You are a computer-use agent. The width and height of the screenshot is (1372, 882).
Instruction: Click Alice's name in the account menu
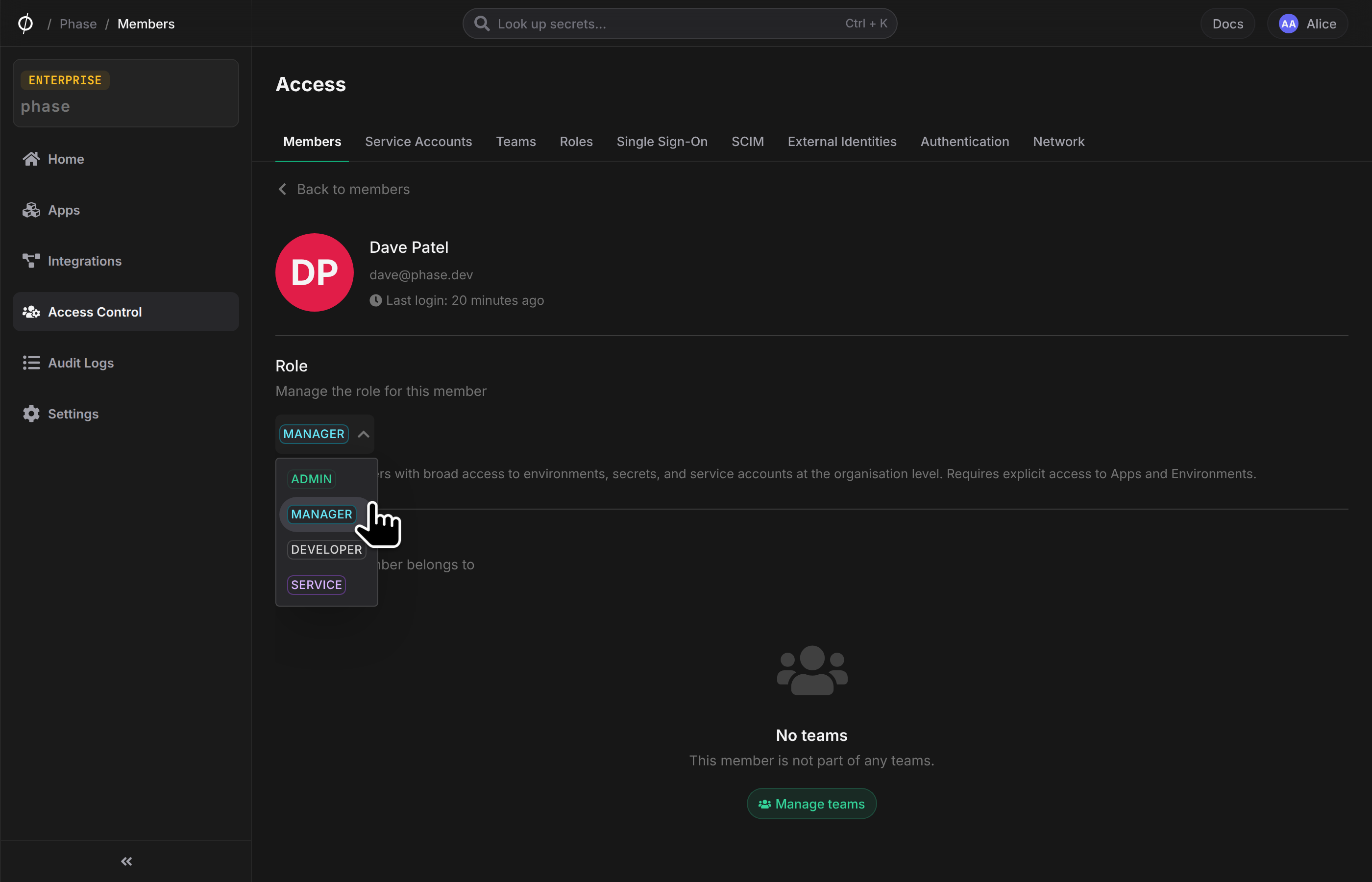tap(1321, 24)
